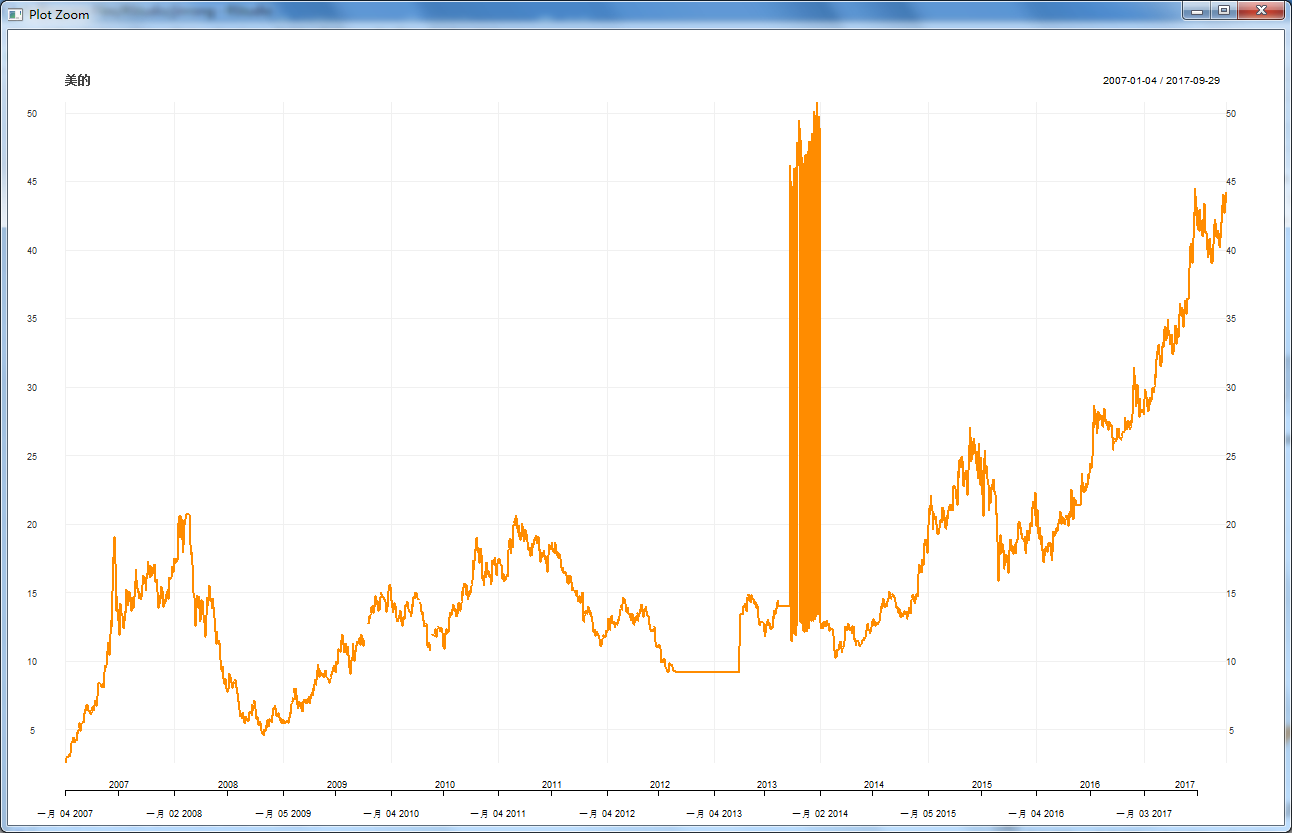The height and width of the screenshot is (833, 1292).
Task: Click the tick label 一月 04 2013
Action: pyautogui.click(x=714, y=814)
